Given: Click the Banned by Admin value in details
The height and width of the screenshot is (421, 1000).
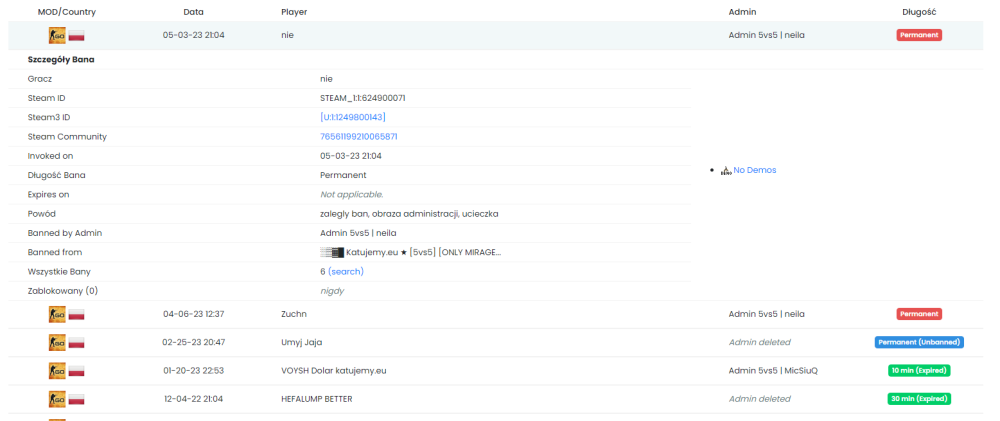Looking at the screenshot, I should pyautogui.click(x=358, y=233).
